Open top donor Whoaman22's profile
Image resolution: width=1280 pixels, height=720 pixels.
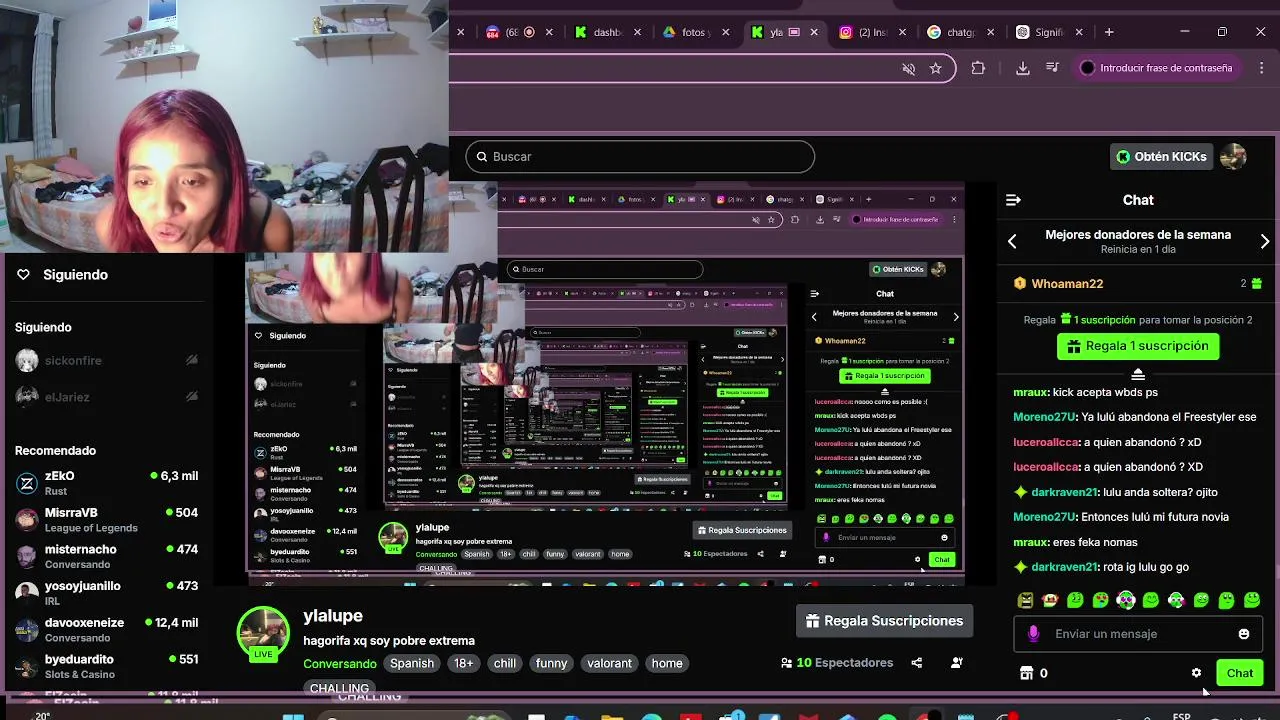(1067, 284)
